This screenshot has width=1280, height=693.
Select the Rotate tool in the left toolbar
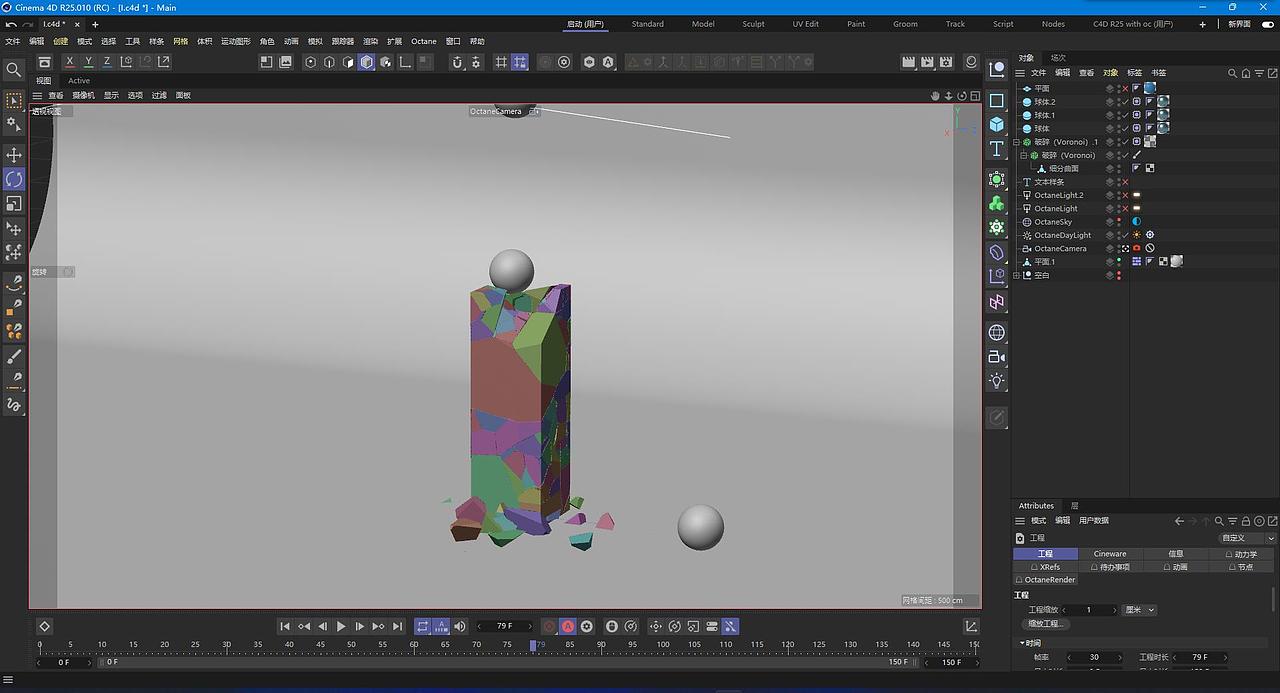(14, 180)
